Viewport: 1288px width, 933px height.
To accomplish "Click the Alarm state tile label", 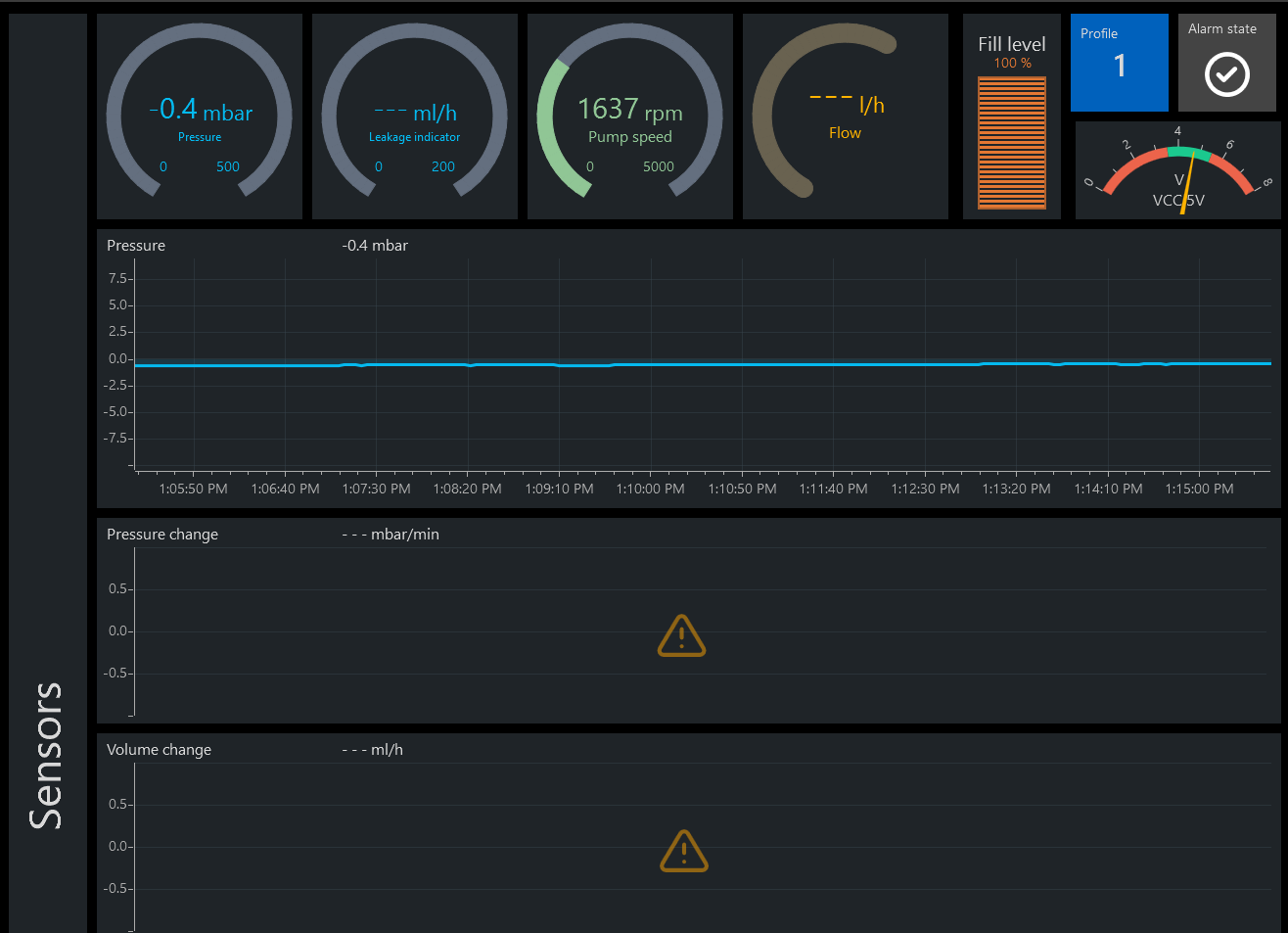I will pos(1221,29).
